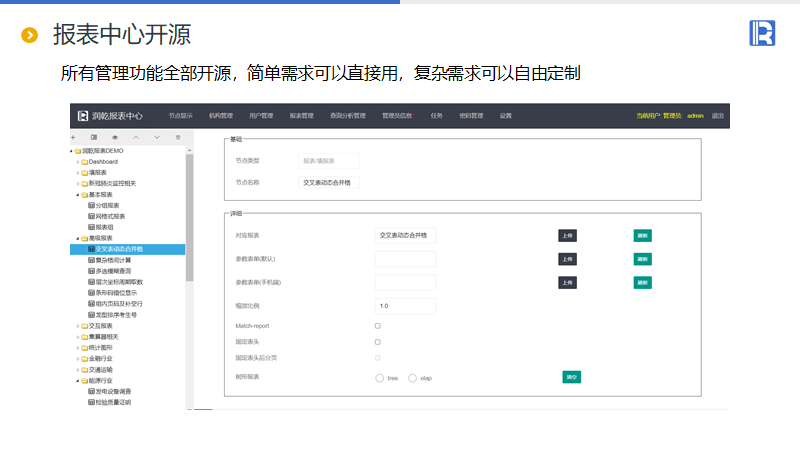Click the 润乾报表中心 logo icon
The width and height of the screenshot is (800, 450).
(x=83, y=116)
